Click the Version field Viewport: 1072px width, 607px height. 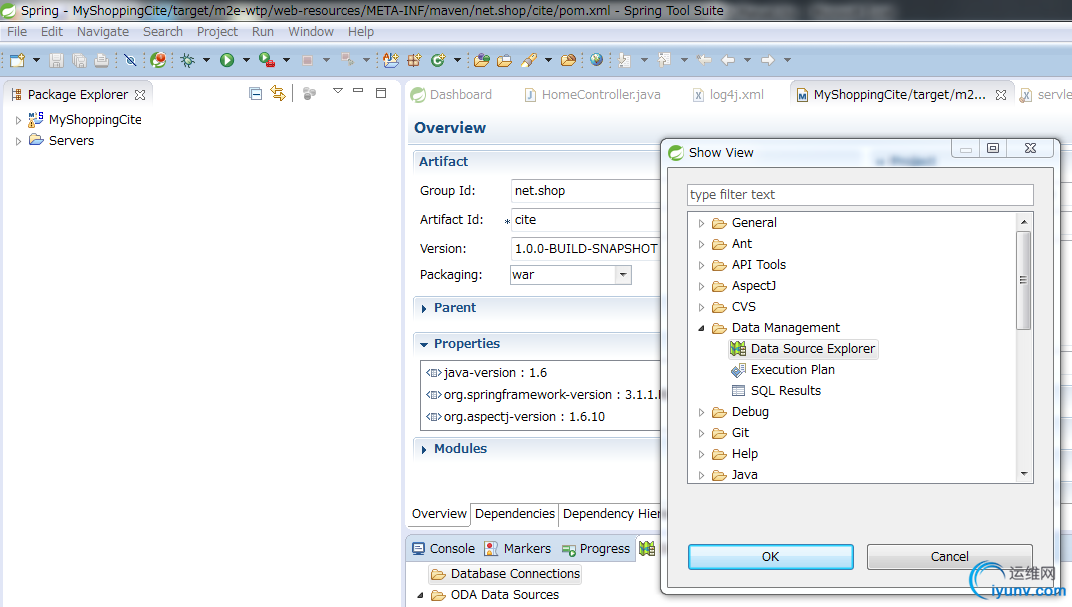point(587,248)
